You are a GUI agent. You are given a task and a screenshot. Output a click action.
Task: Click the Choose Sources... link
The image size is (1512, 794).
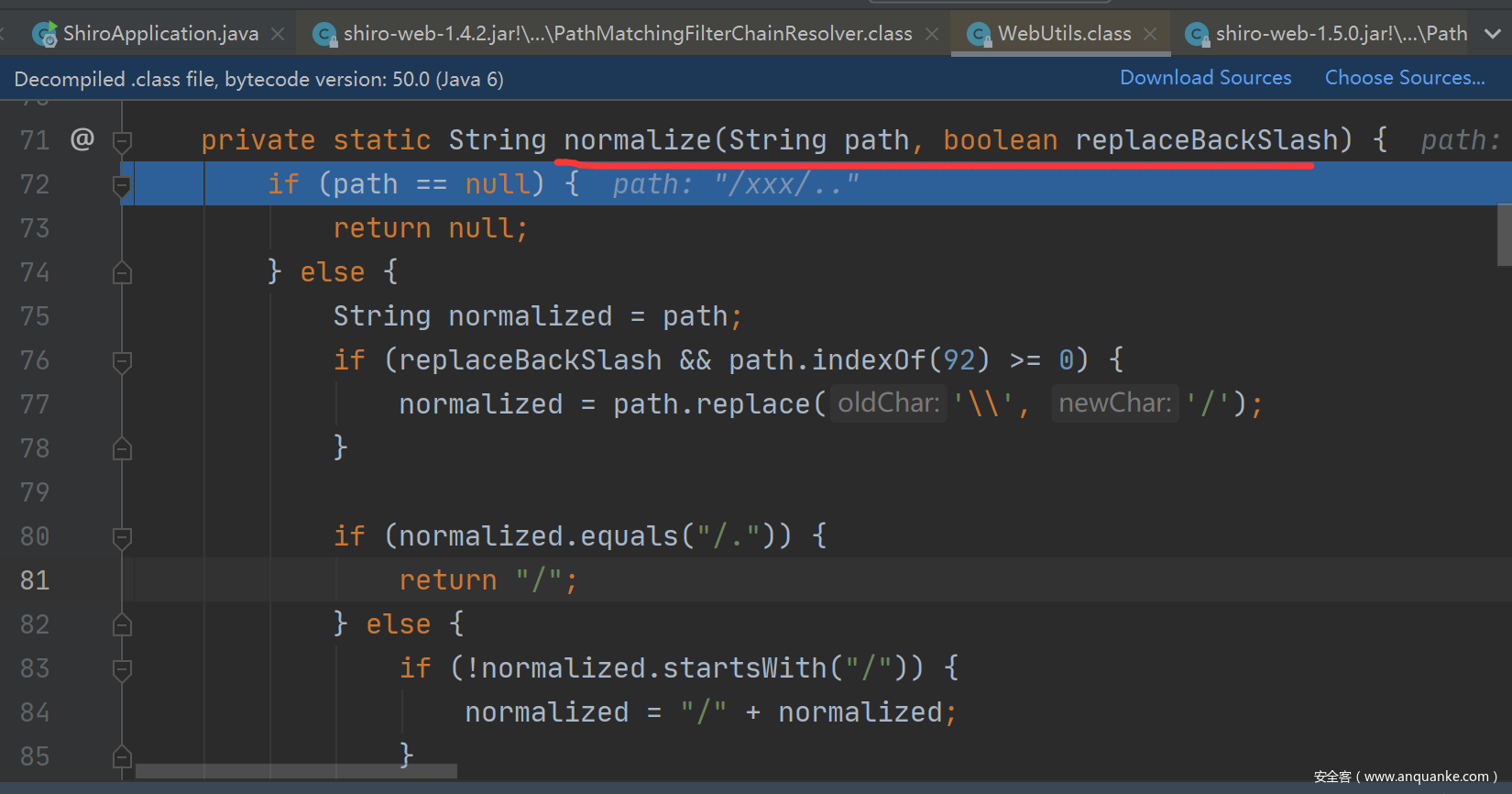[x=1404, y=78]
